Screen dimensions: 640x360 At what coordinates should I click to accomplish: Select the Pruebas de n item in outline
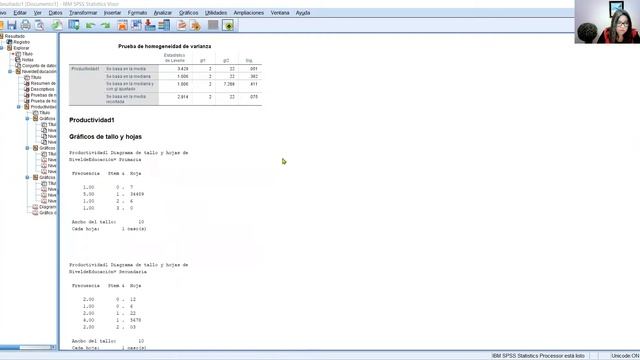pyautogui.click(x=44, y=95)
